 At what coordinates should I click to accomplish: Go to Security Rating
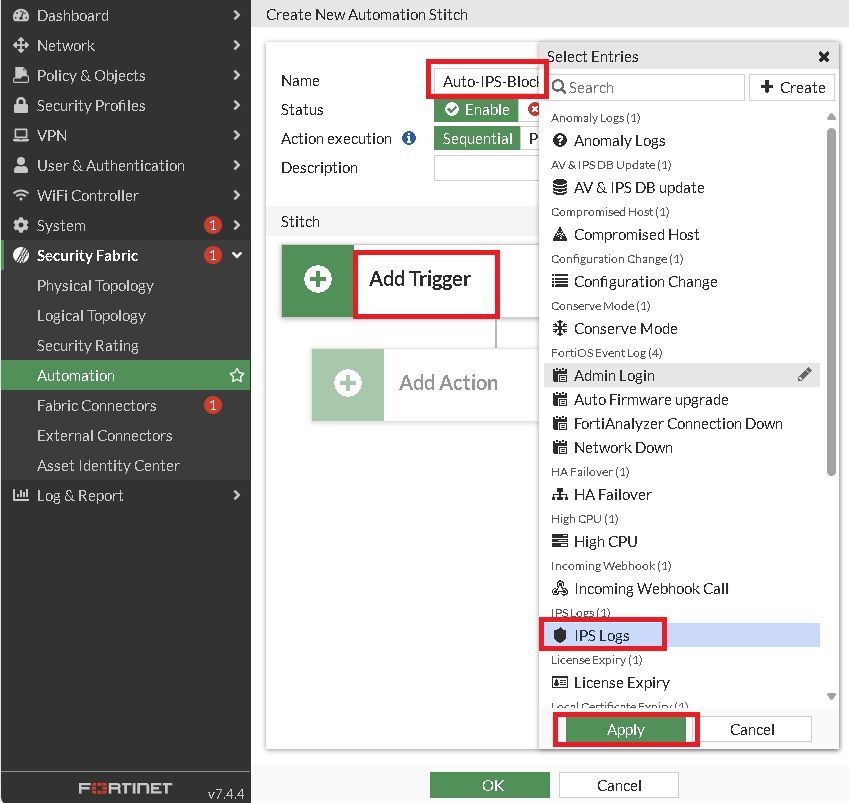tap(88, 346)
